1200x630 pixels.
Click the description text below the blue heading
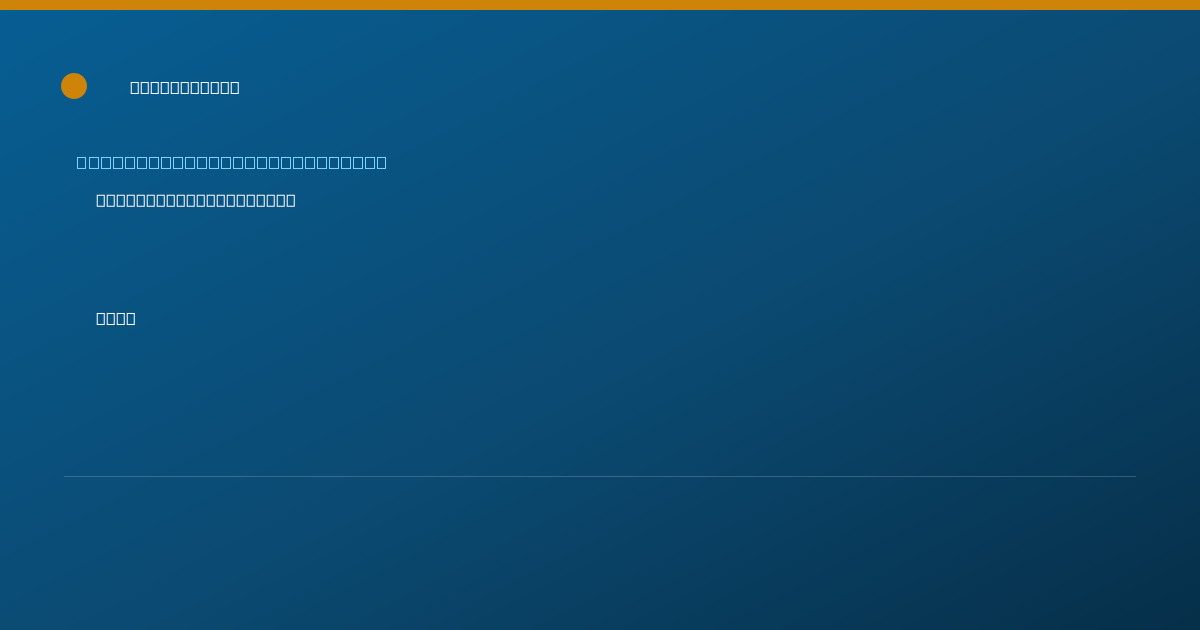196,200
